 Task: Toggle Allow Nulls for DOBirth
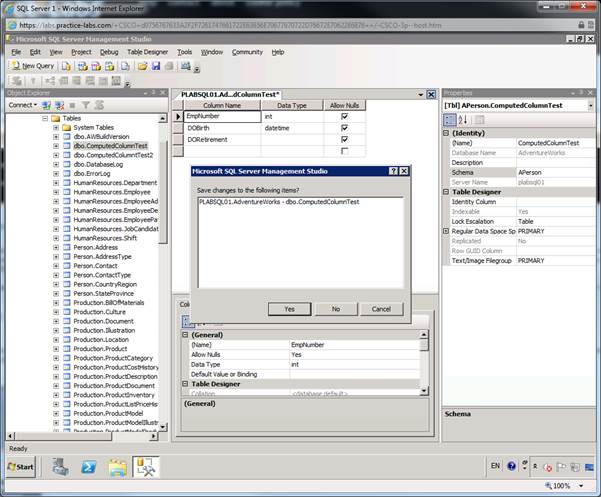pos(345,128)
